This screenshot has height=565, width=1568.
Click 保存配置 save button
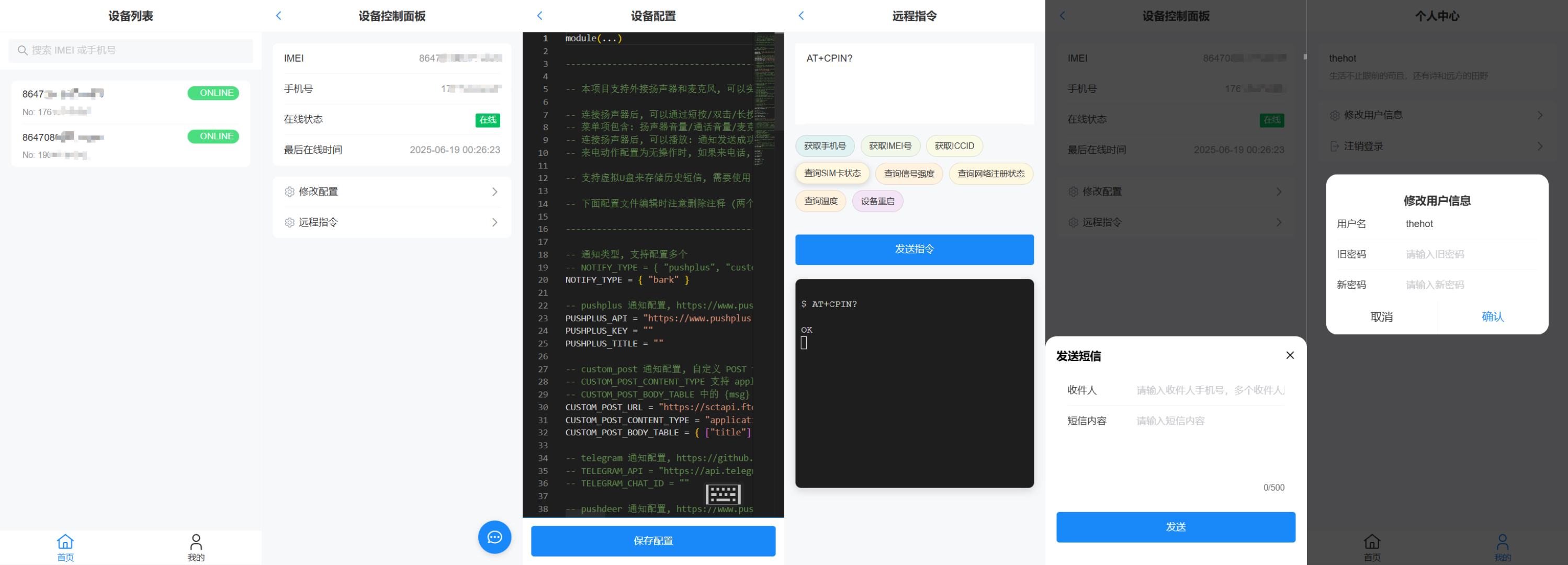click(653, 540)
